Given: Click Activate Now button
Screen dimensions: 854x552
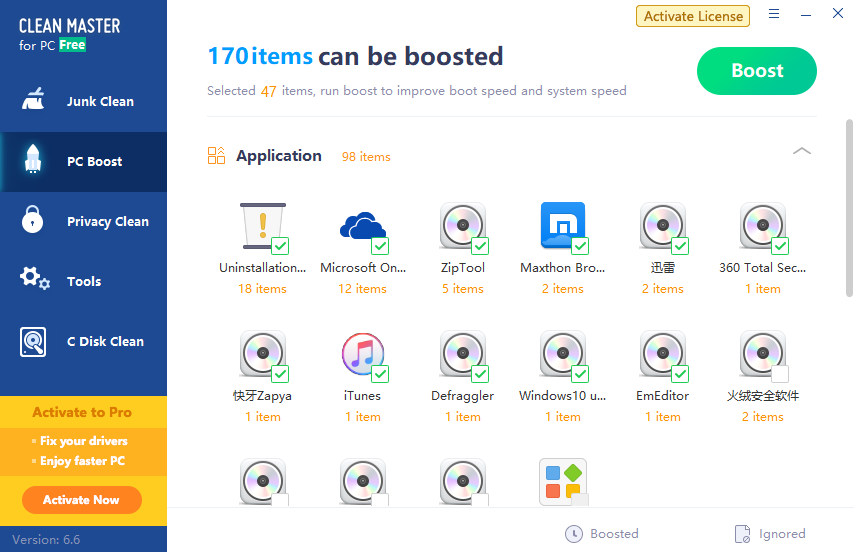Looking at the screenshot, I should click(x=82, y=500).
